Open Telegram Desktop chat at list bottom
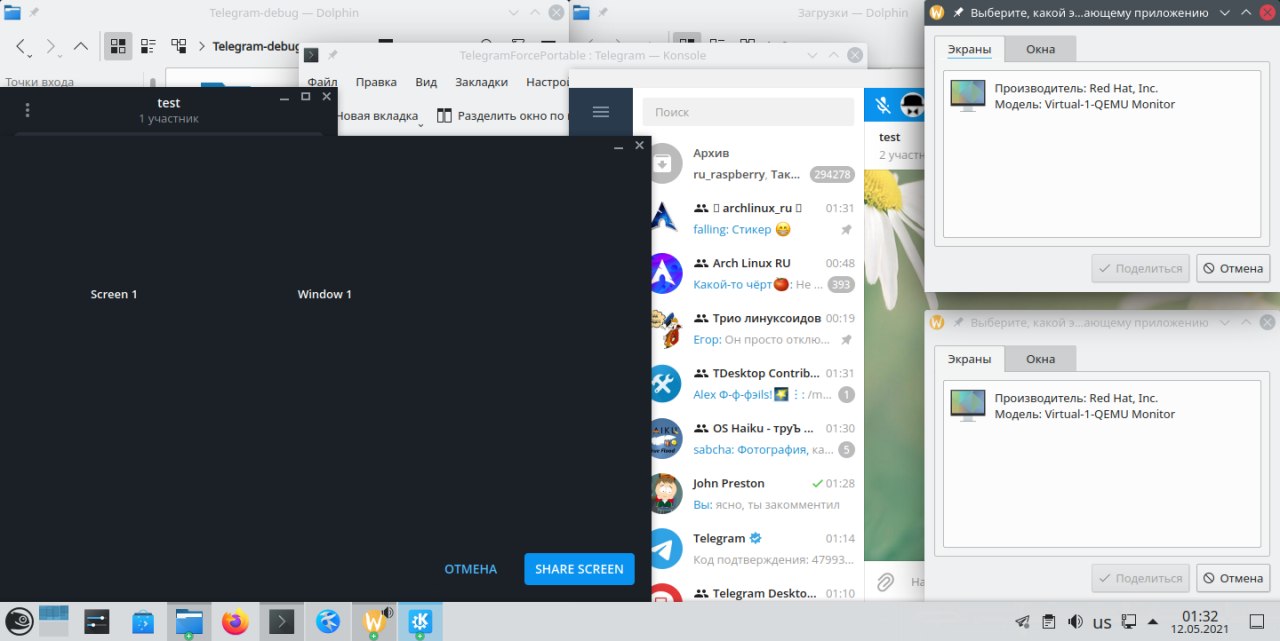The image size is (1280, 641). (756, 594)
